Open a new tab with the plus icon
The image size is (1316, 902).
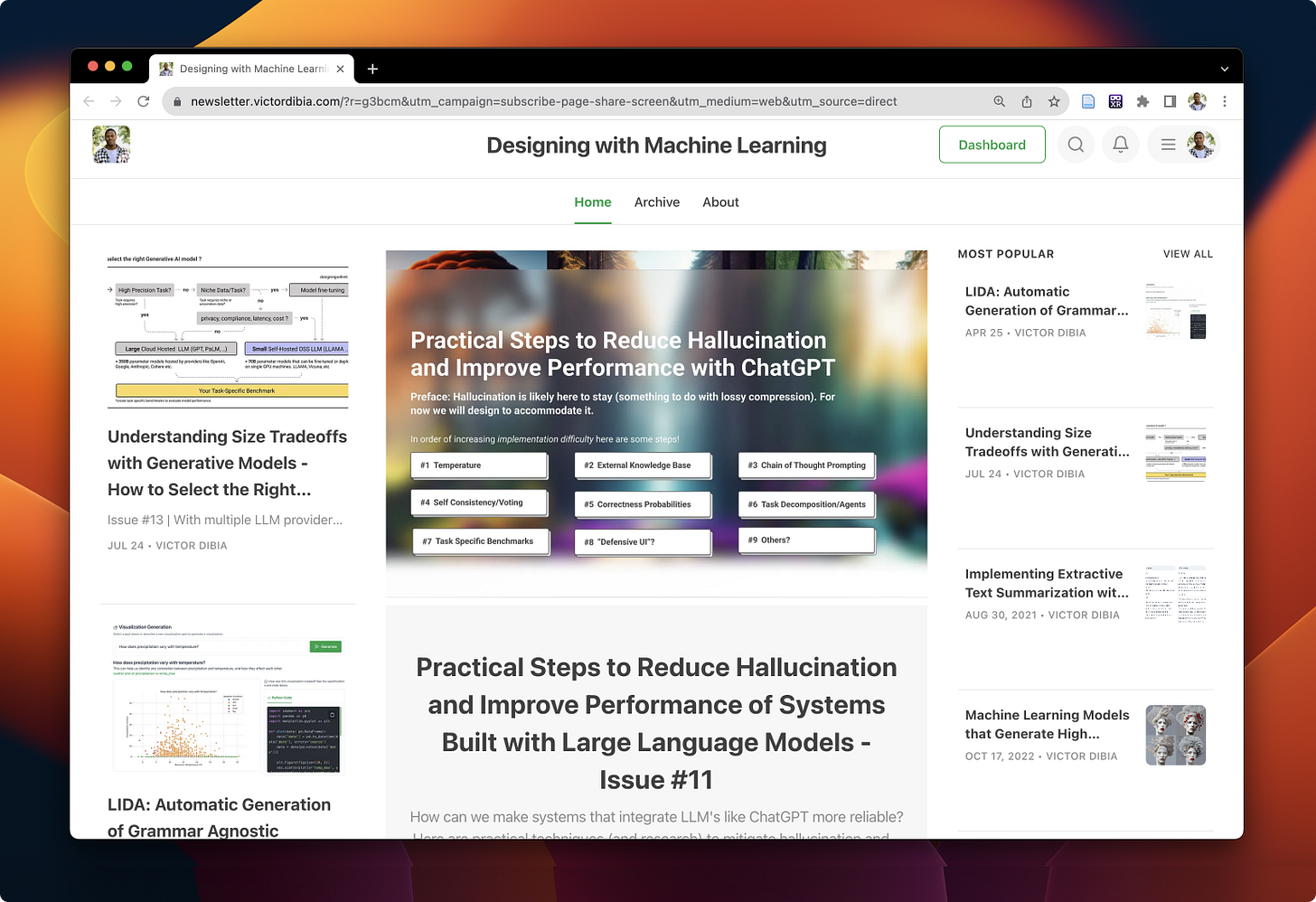372,69
